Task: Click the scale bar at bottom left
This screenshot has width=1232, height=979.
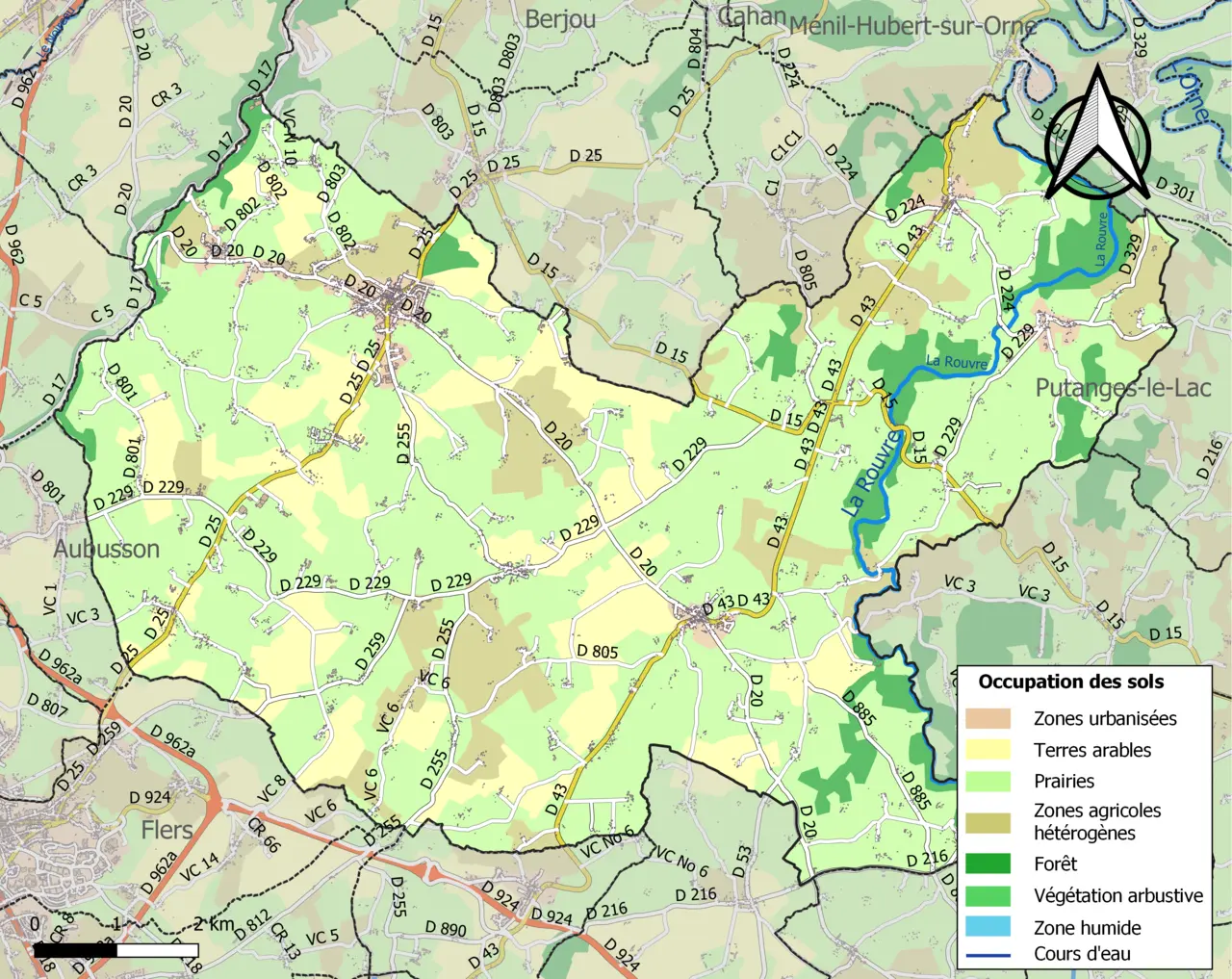Action: tap(116, 950)
